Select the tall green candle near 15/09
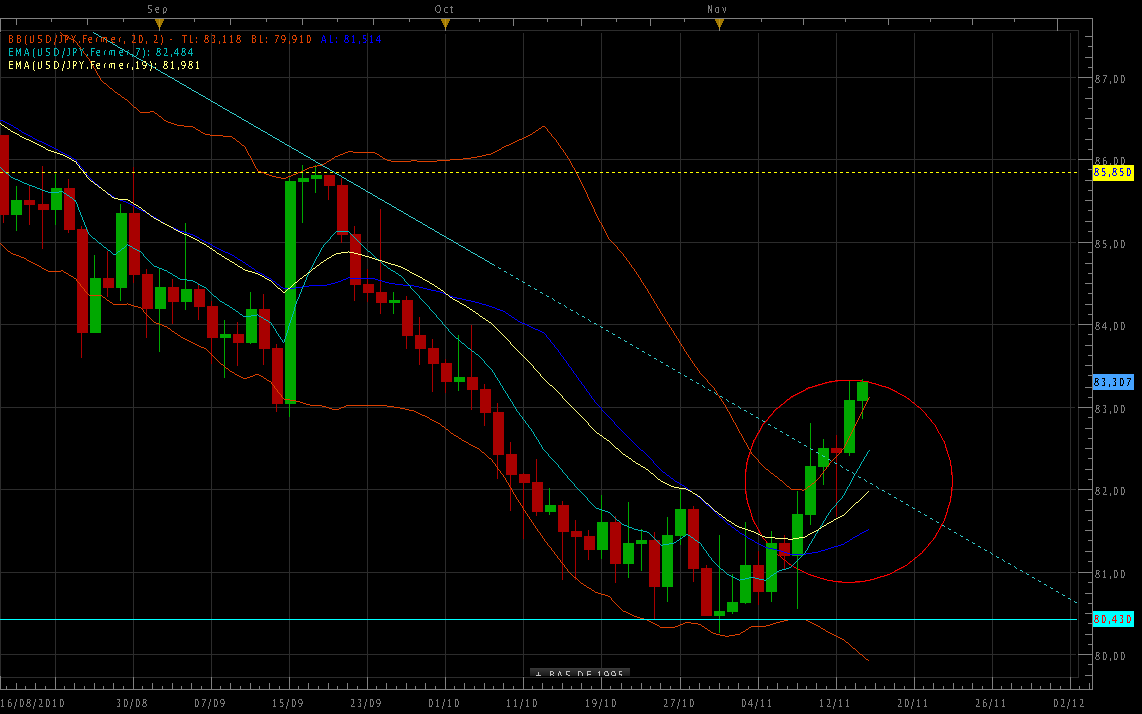 point(290,290)
